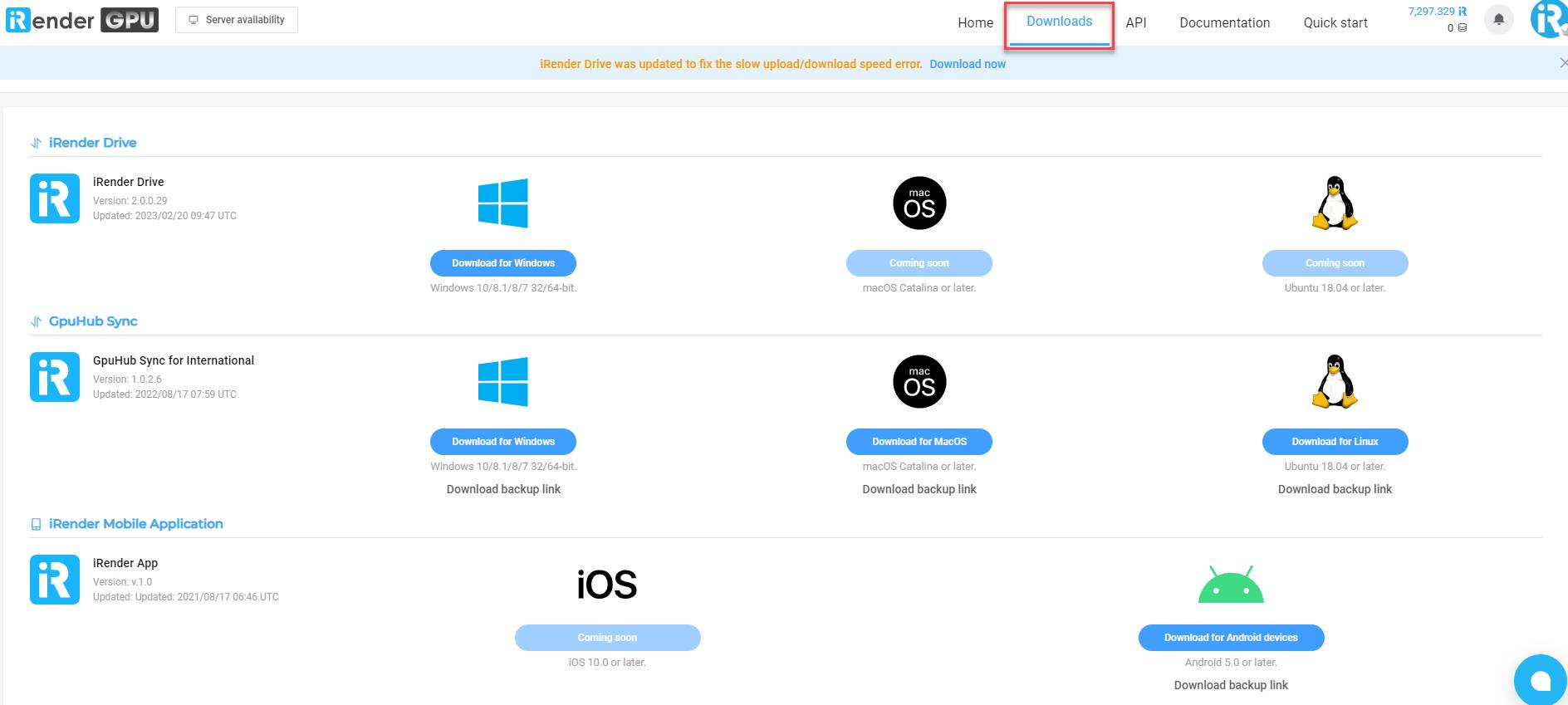Open the chat support bubble
The height and width of the screenshot is (705, 1568).
(x=1541, y=681)
